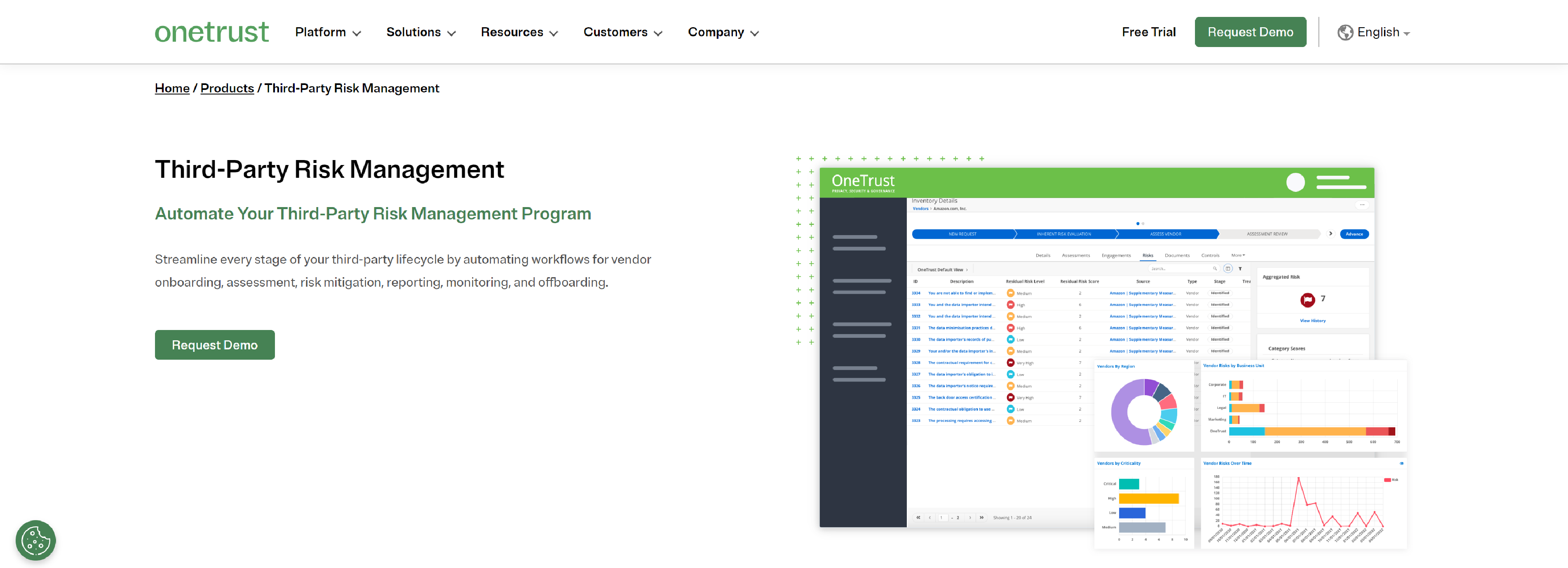Expand the Platform menu

(328, 32)
